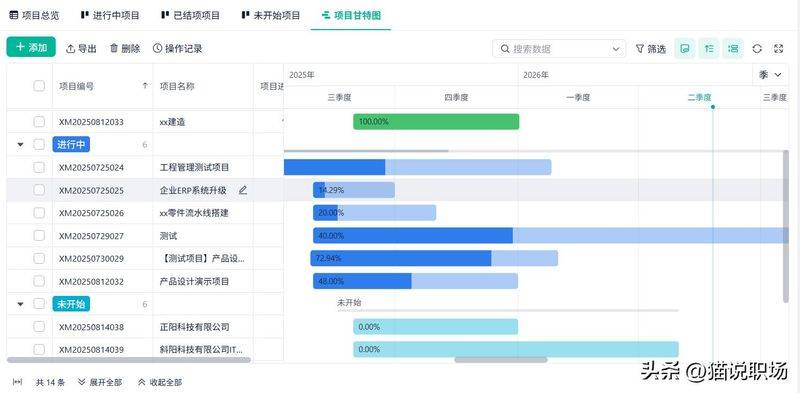Open the 项目总览 tab
The width and height of the screenshot is (800, 393).
(x=35, y=15)
